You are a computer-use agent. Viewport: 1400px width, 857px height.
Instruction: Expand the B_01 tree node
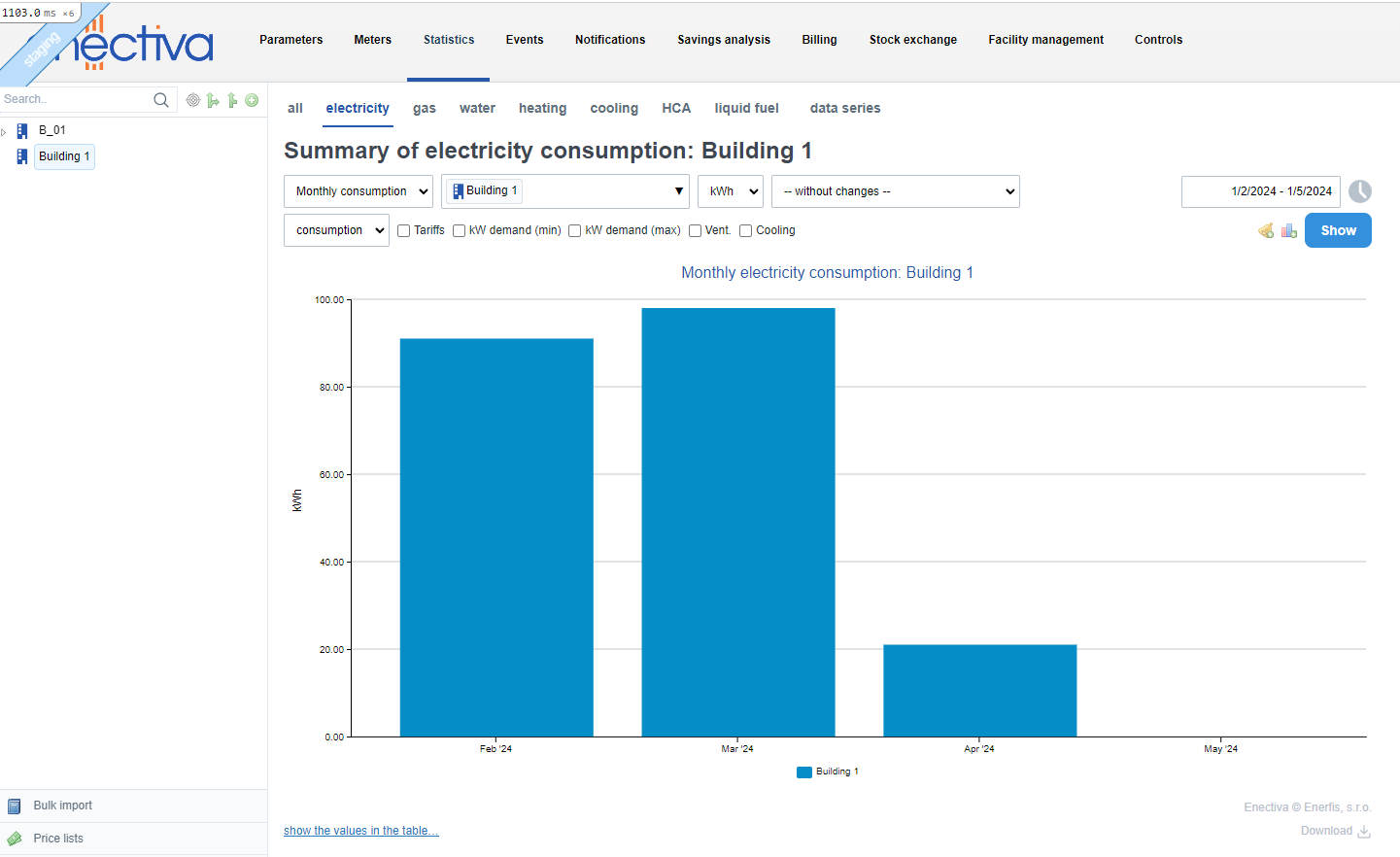[5, 131]
